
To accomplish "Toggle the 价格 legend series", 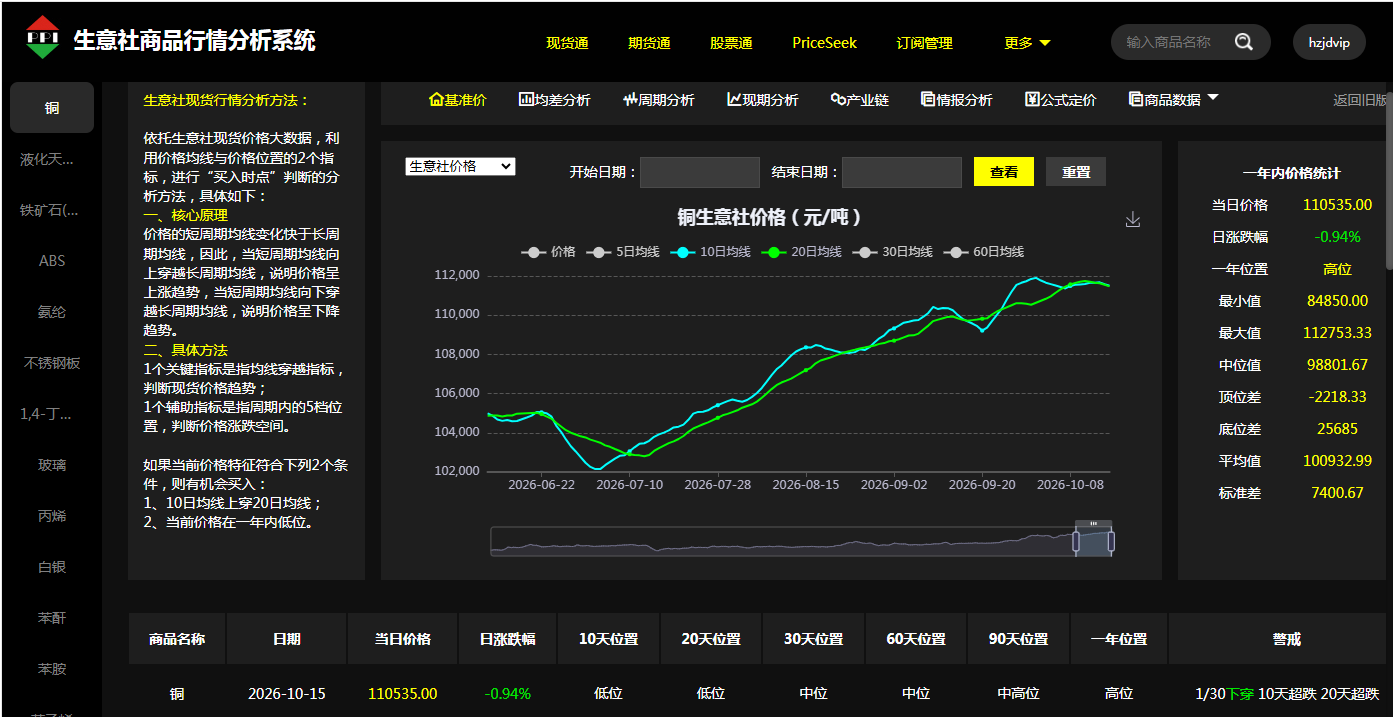I will (548, 252).
